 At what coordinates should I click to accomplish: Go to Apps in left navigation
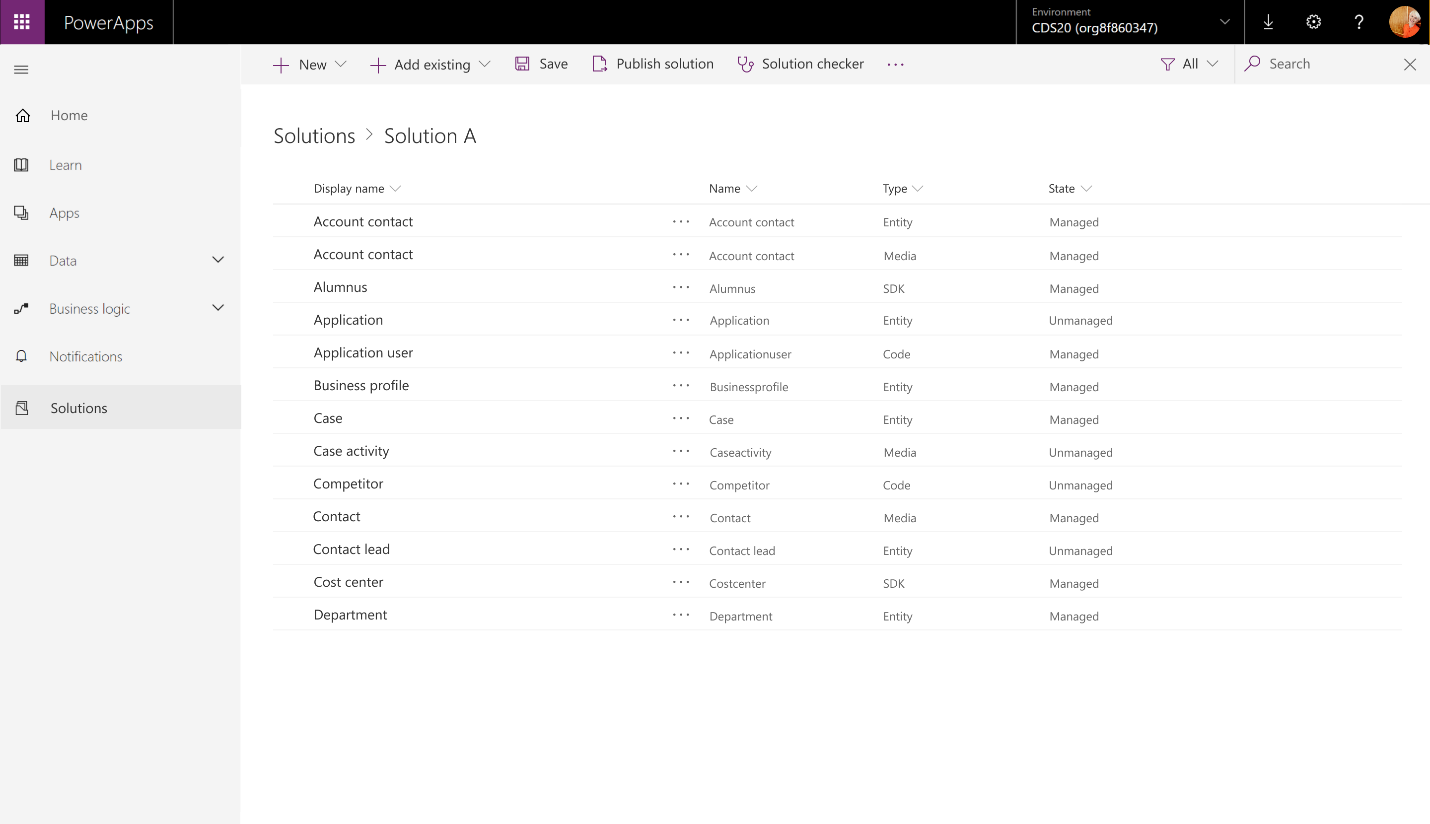click(x=64, y=213)
